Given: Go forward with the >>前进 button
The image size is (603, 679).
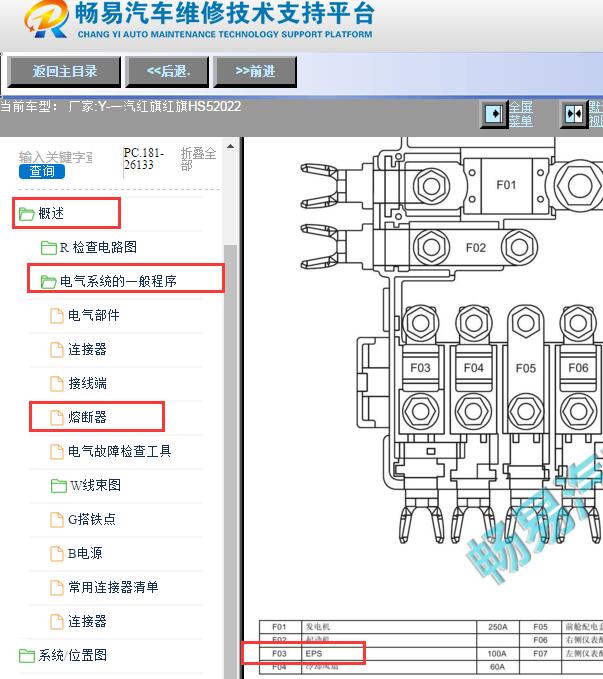Looking at the screenshot, I should tap(255, 71).
